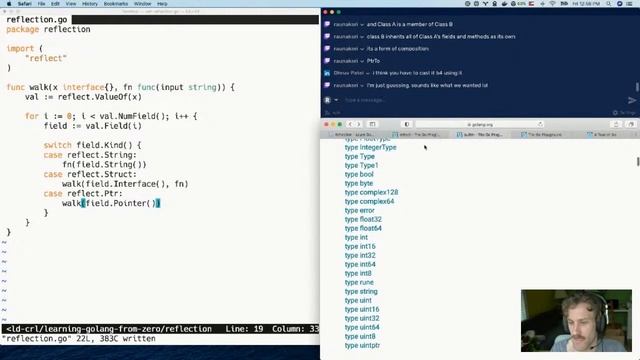
Task: Click the chat window scrollbar thumb
Action: coord(637,87)
